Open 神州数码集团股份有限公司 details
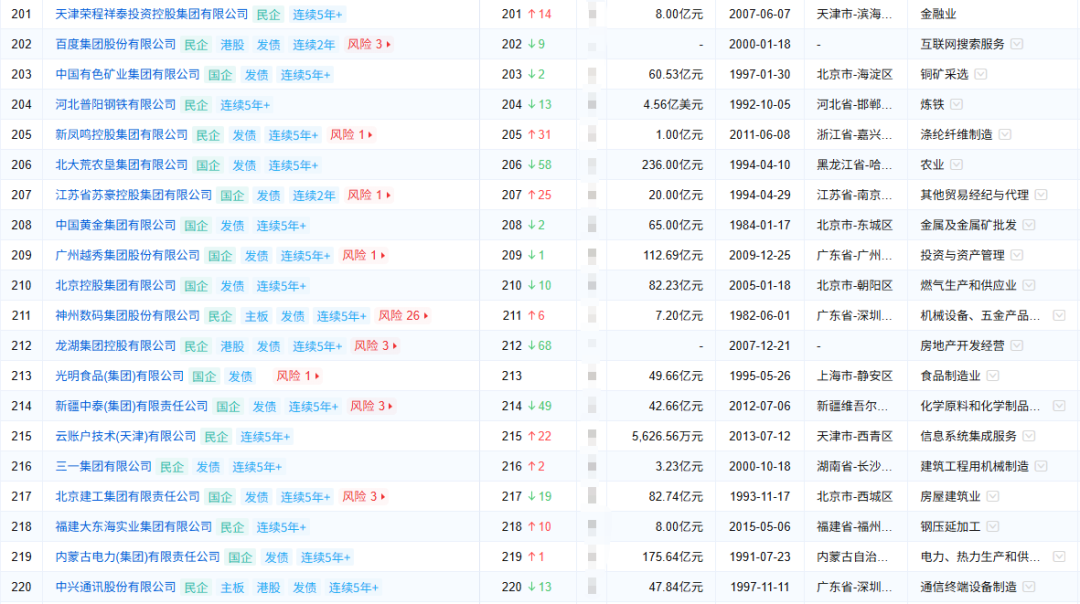 127,316
